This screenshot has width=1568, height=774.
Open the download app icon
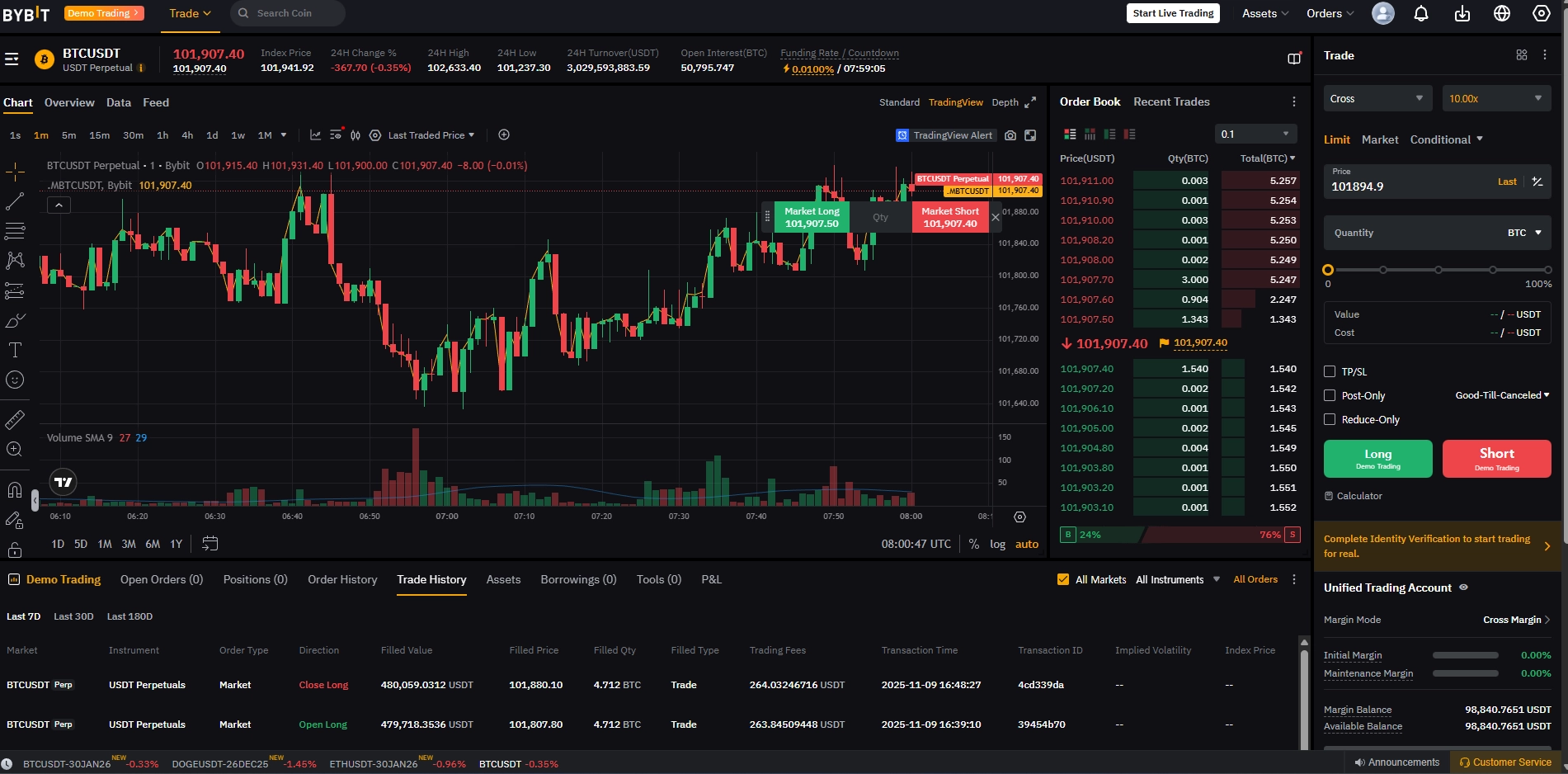tap(1462, 13)
